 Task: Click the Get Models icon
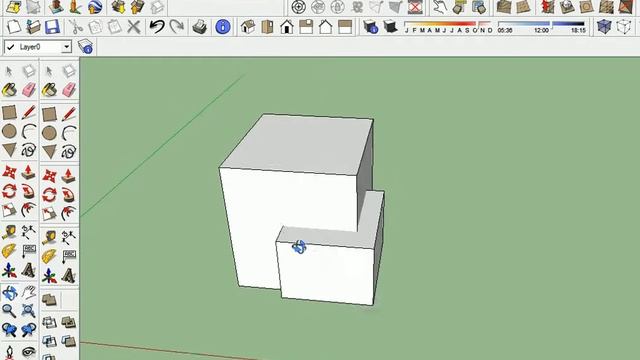[118, 7]
